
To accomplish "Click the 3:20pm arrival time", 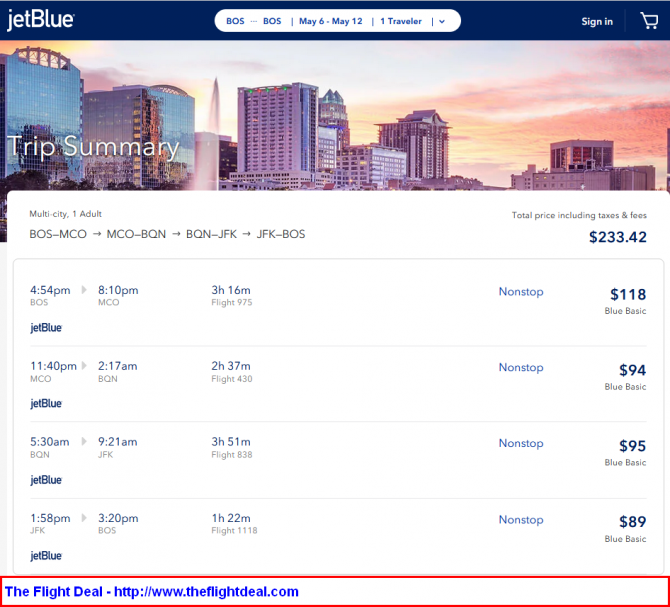I will click(x=118, y=518).
